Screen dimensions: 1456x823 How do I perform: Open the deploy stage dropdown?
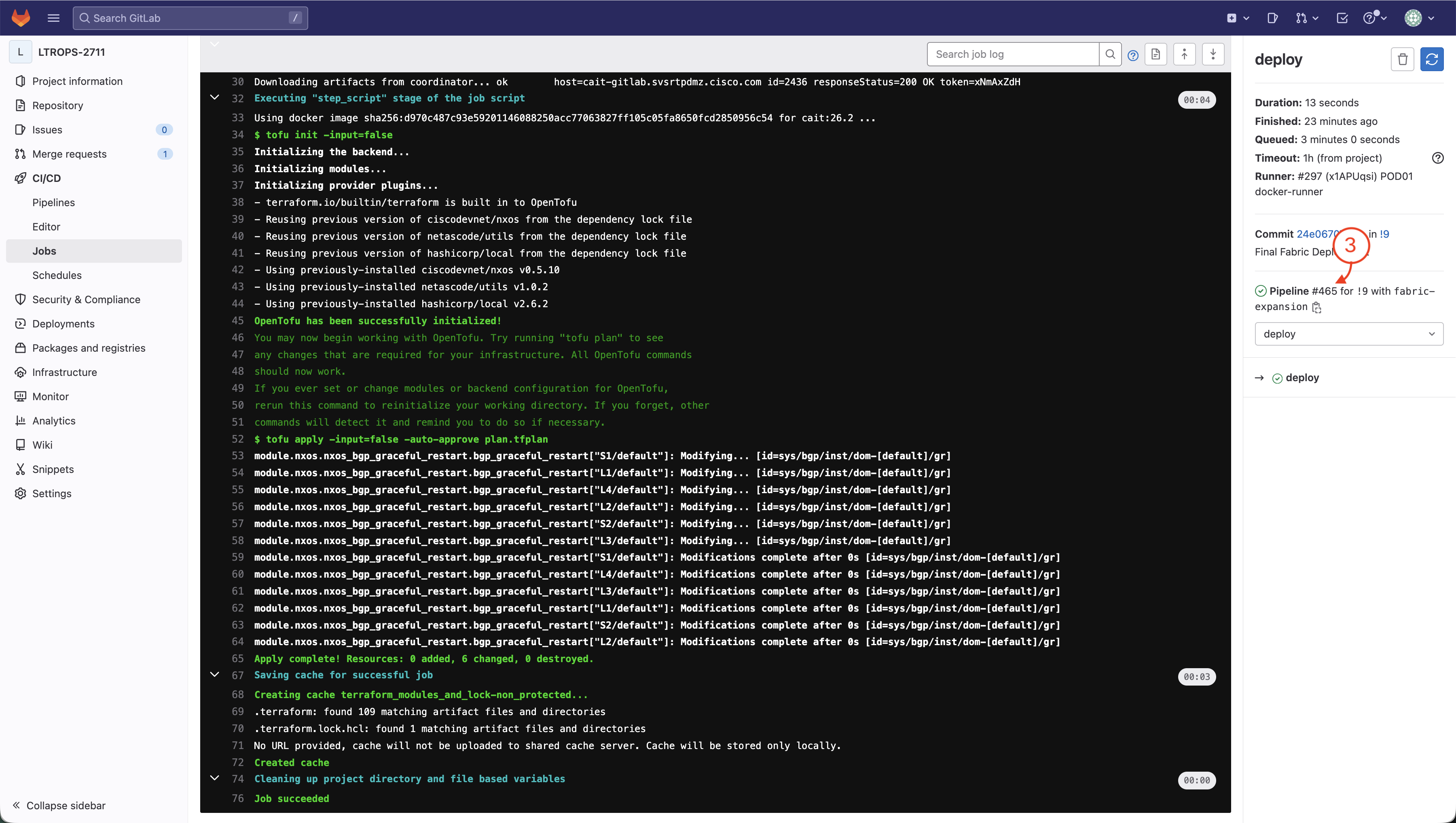1348,334
